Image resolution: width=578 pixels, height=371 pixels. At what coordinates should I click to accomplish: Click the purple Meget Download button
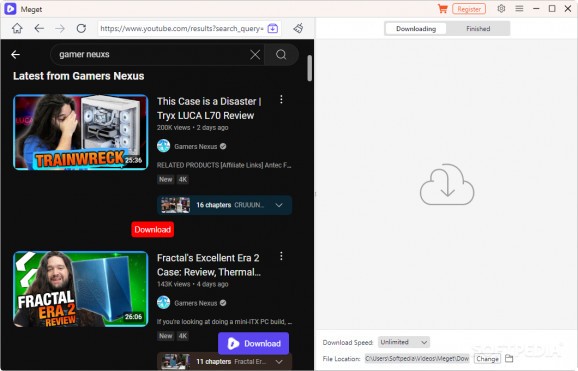tap(254, 343)
